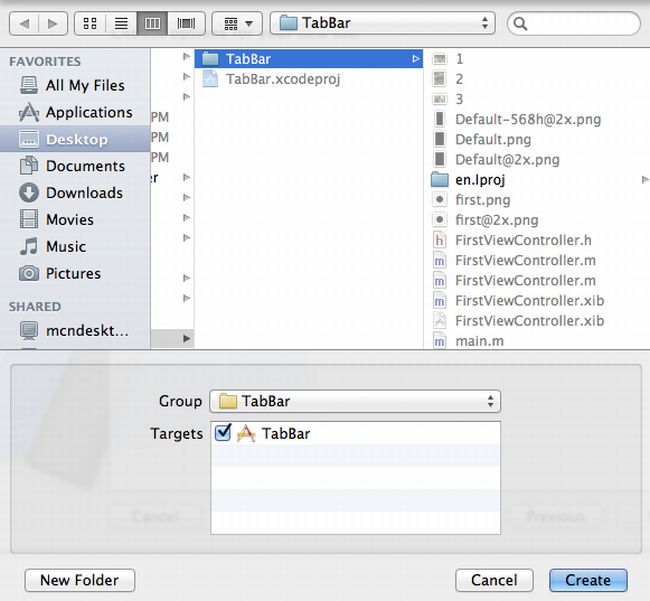The height and width of the screenshot is (601, 650).
Task: Open the en.lproj folder
Action: (x=538, y=180)
